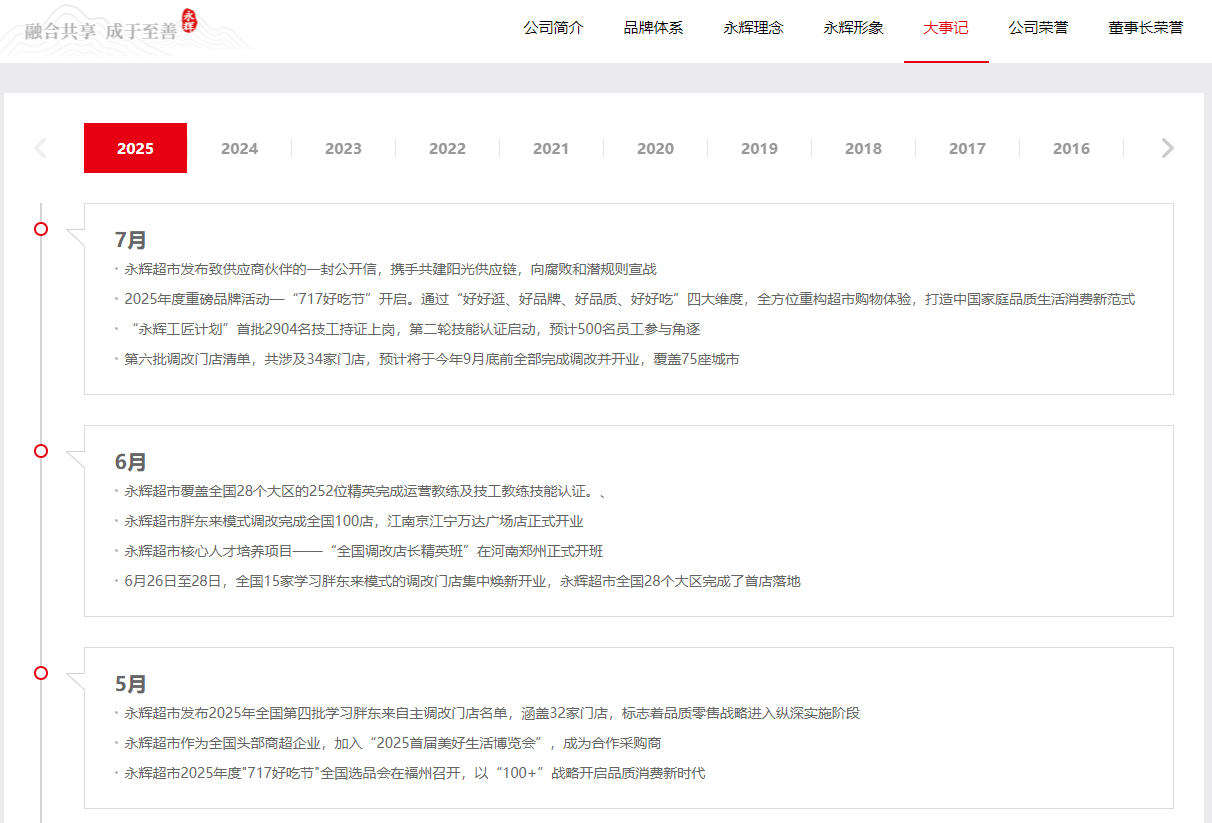
Task: Open the 永辉理念 menu item
Action: (753, 28)
